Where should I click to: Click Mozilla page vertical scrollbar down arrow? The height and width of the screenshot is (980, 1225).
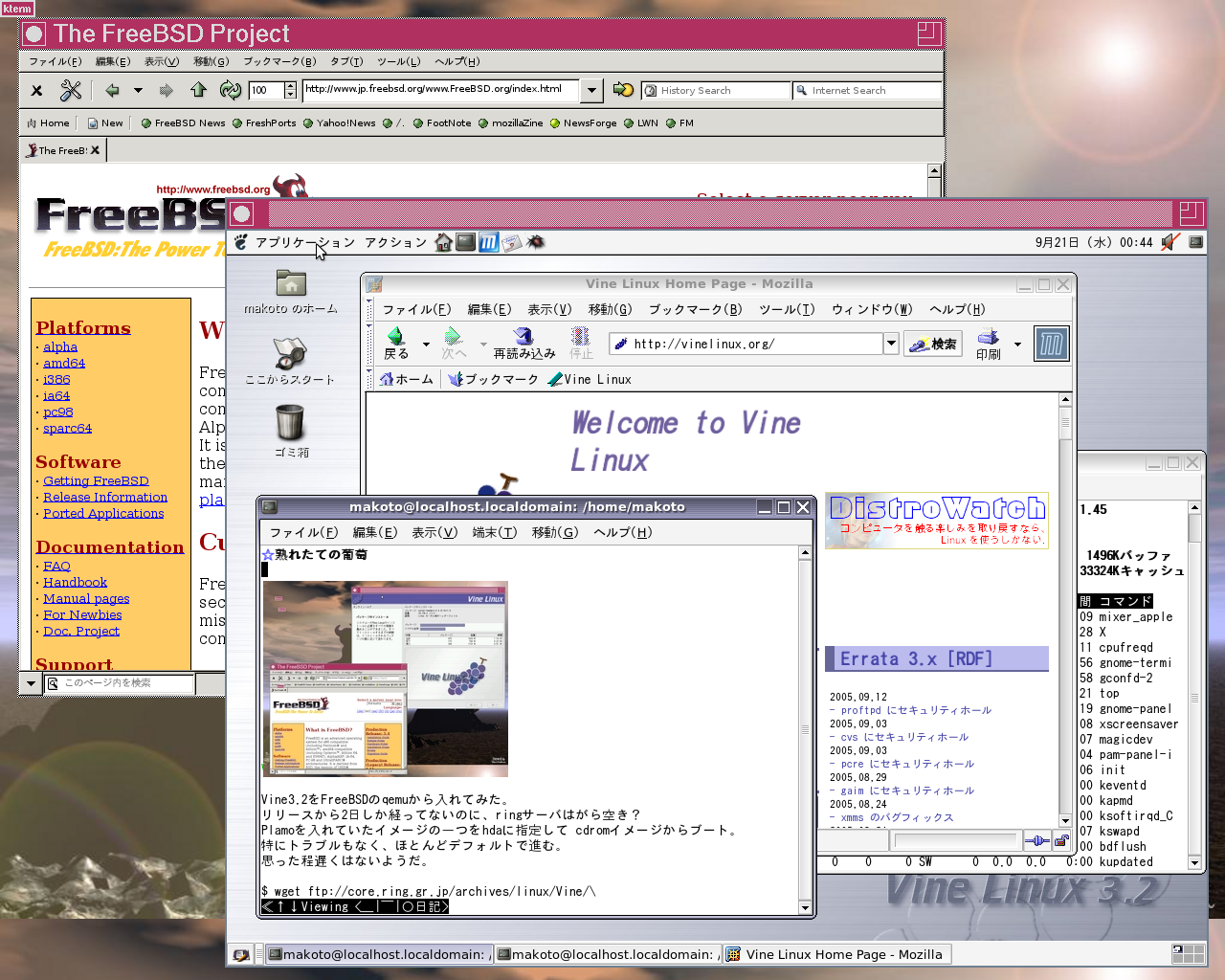(1065, 820)
